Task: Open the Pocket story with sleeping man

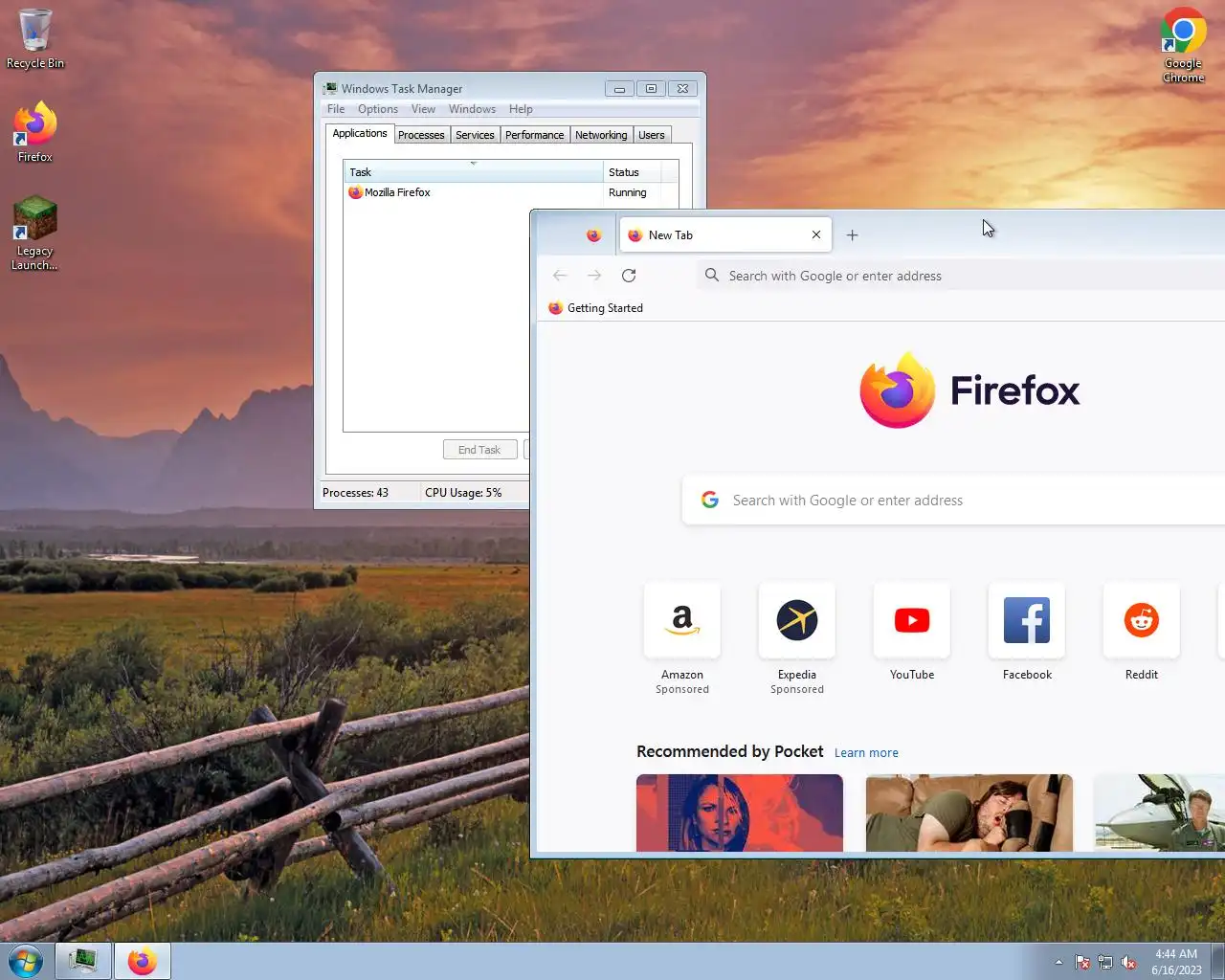Action: click(x=969, y=813)
